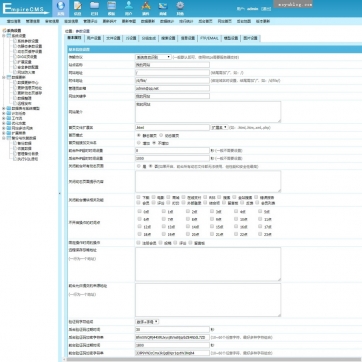This screenshot has width=362, height=362.
Task: Expand the 数据表与系统模型 tree node
Action: pyautogui.click(x=4, y=108)
